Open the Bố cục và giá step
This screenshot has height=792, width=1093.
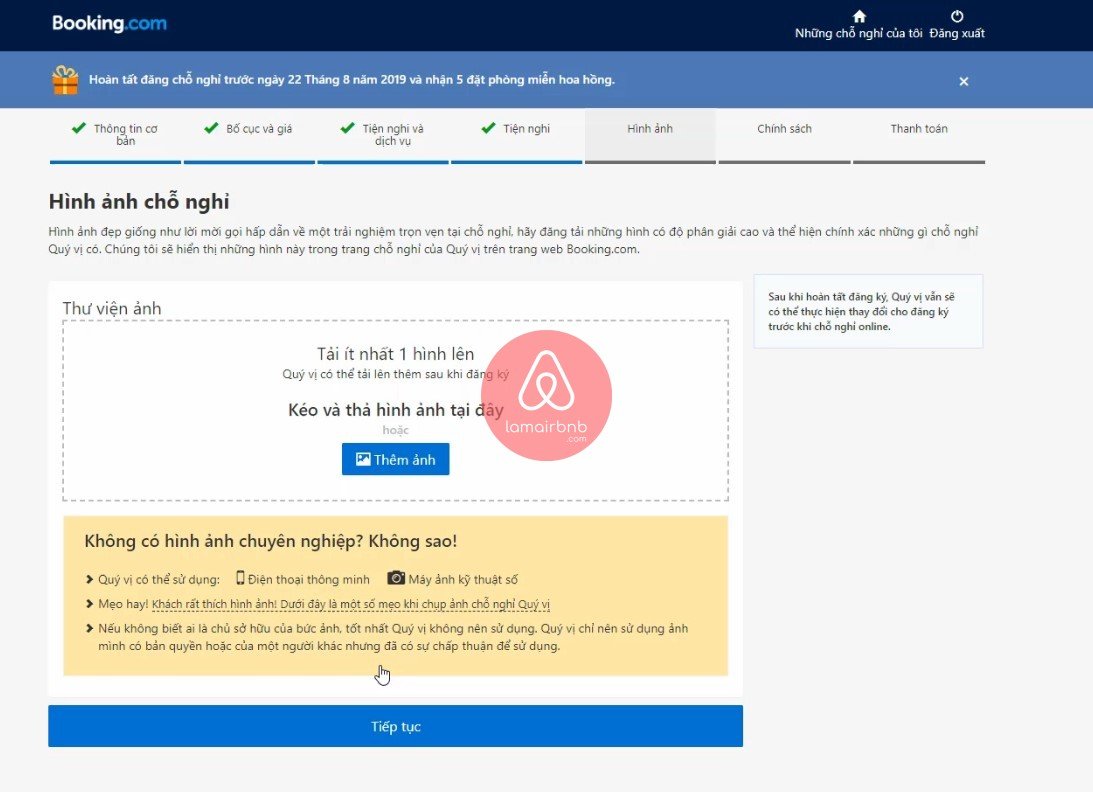[x=249, y=135]
